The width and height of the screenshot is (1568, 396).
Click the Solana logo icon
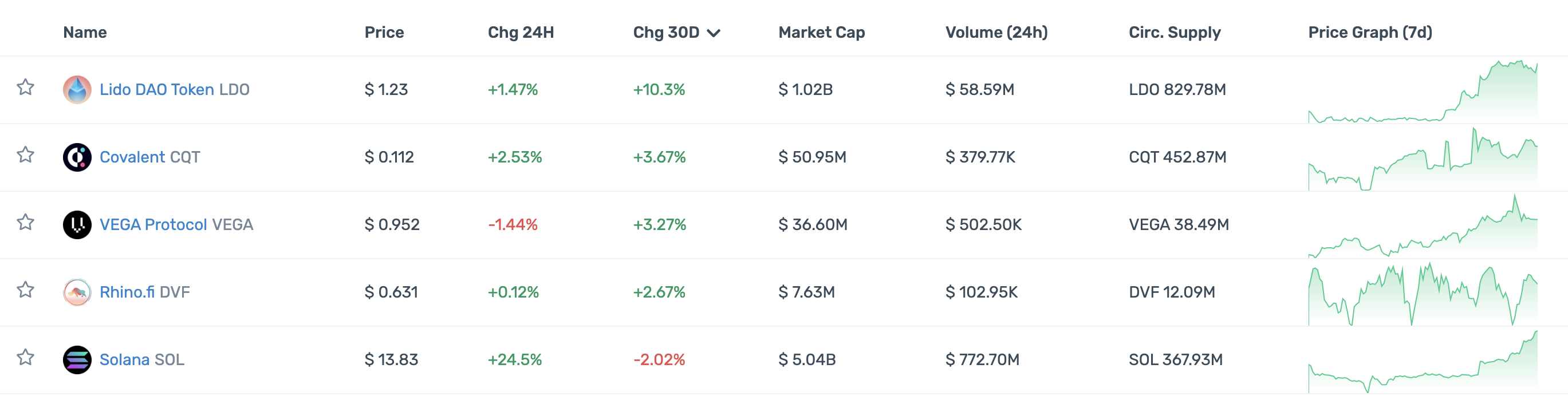pos(77,360)
